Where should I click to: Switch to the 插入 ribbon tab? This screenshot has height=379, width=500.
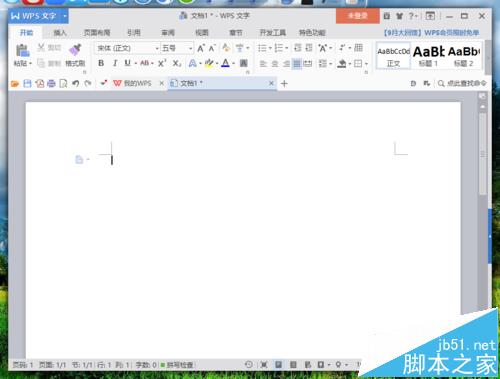point(60,32)
